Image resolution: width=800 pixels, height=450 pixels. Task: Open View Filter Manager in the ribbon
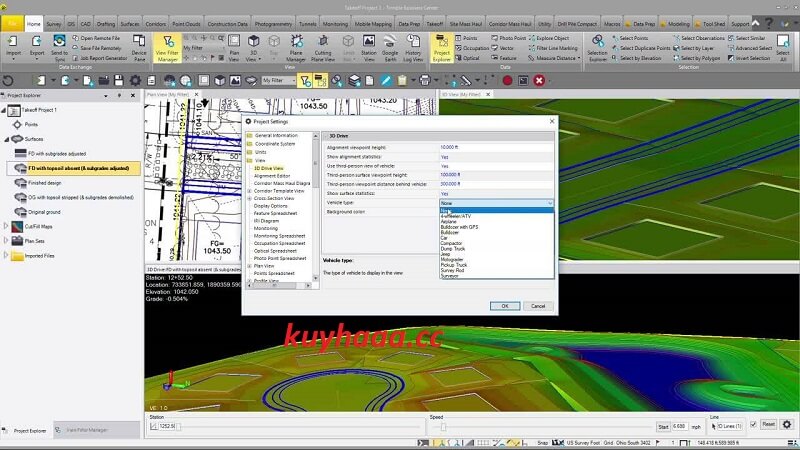coord(167,48)
